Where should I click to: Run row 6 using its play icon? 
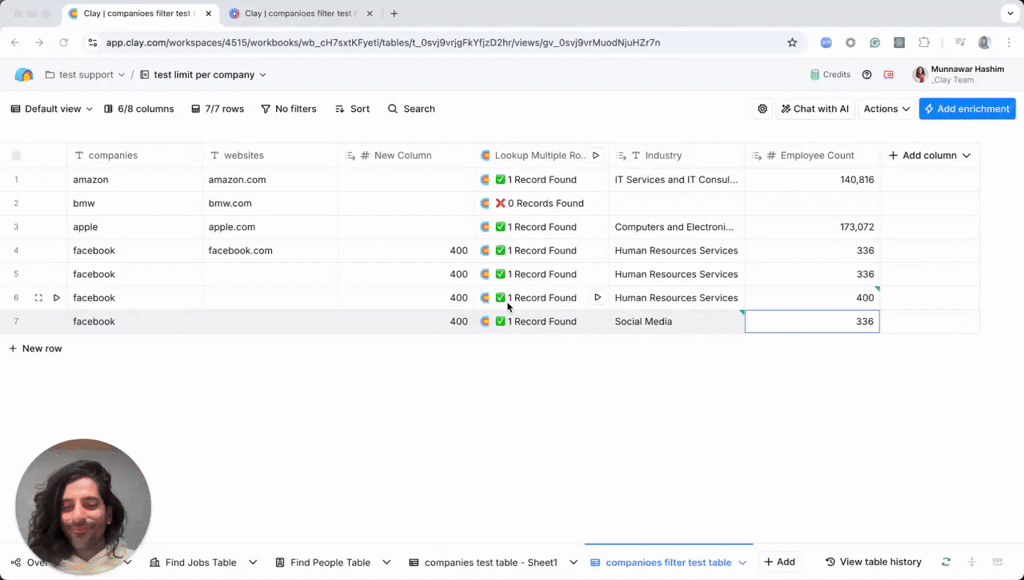[x=56, y=298]
